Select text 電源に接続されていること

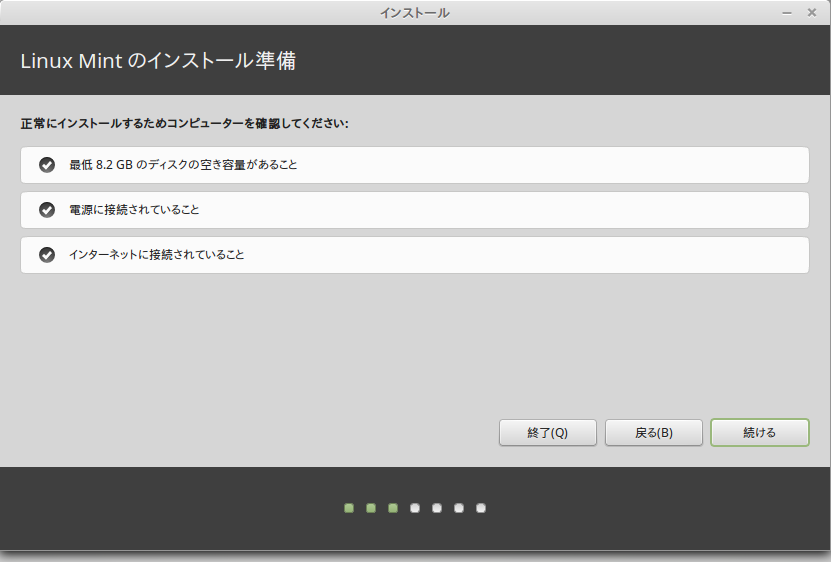[135, 210]
